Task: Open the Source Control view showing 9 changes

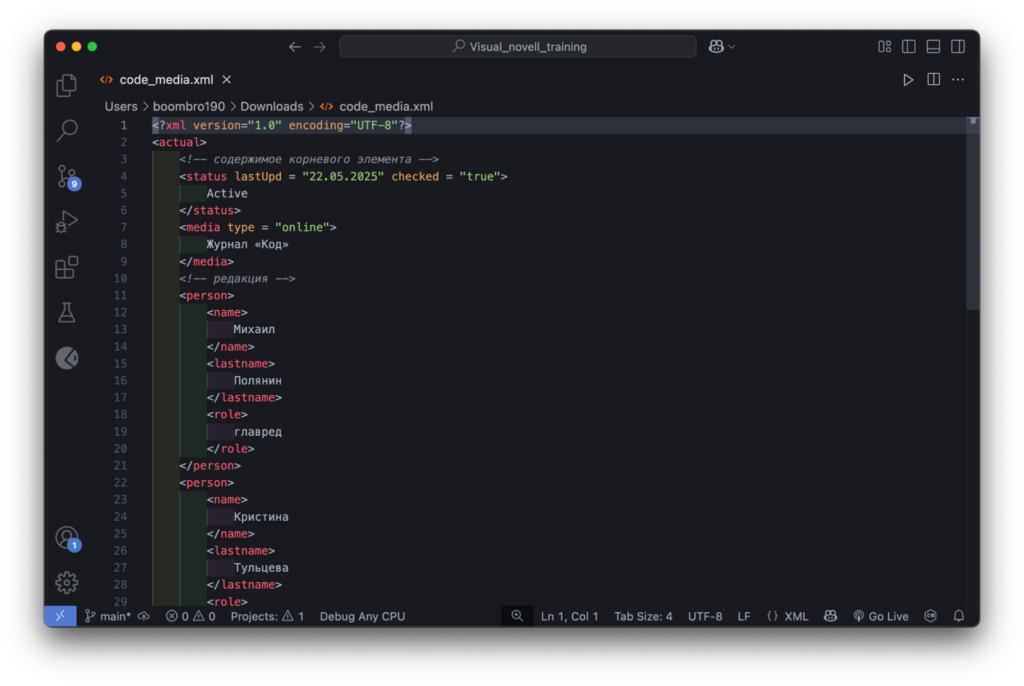Action: [x=66, y=176]
